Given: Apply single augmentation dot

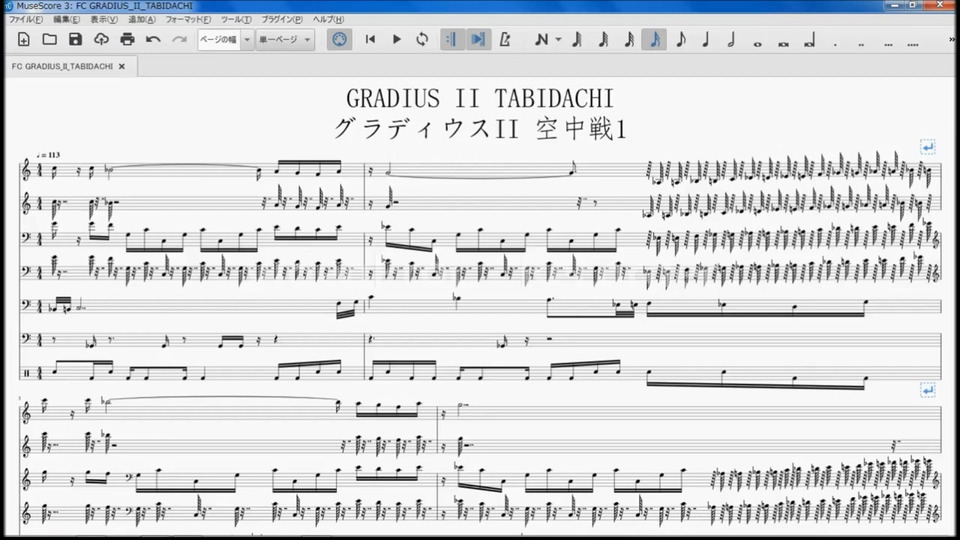Looking at the screenshot, I should point(835,43).
